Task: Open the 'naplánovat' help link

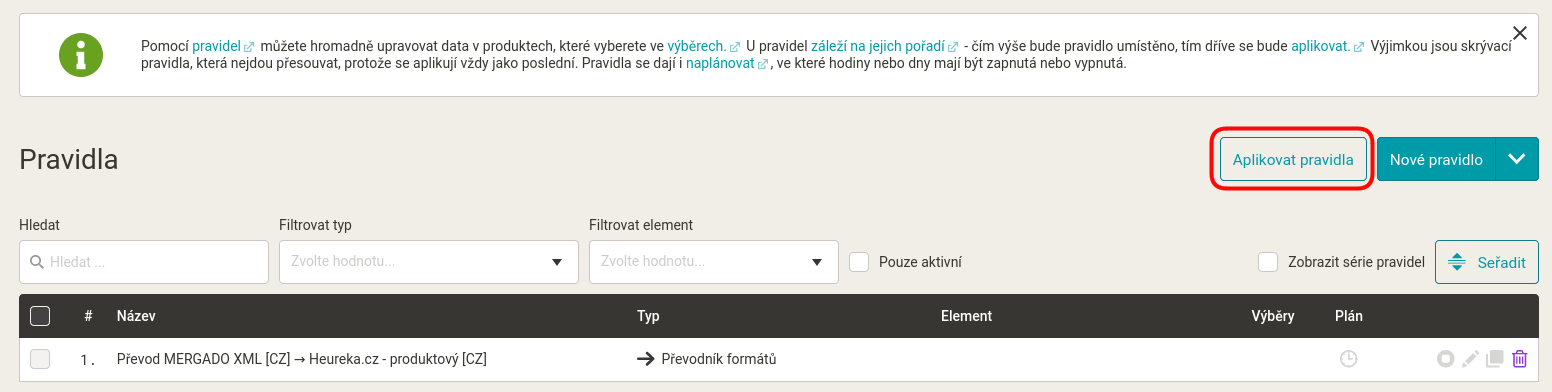Action: (720, 63)
